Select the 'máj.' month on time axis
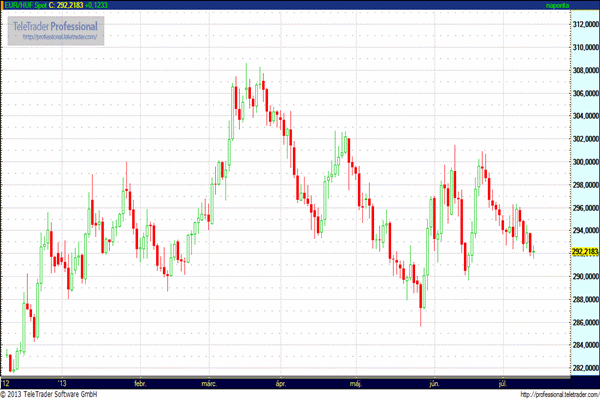This screenshot has width=600, height=400. [x=355, y=382]
